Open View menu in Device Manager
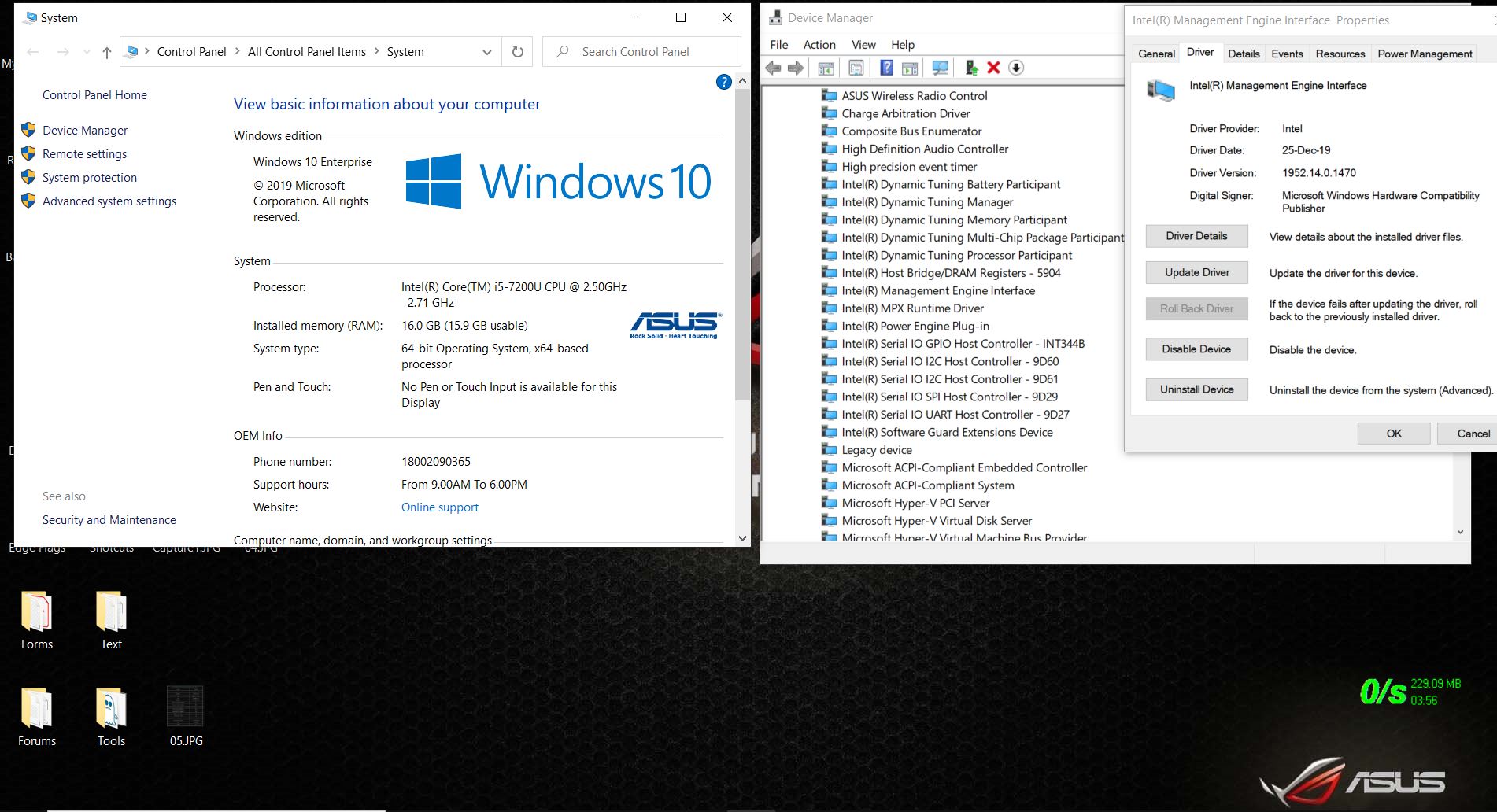The height and width of the screenshot is (812, 1497). (x=863, y=45)
